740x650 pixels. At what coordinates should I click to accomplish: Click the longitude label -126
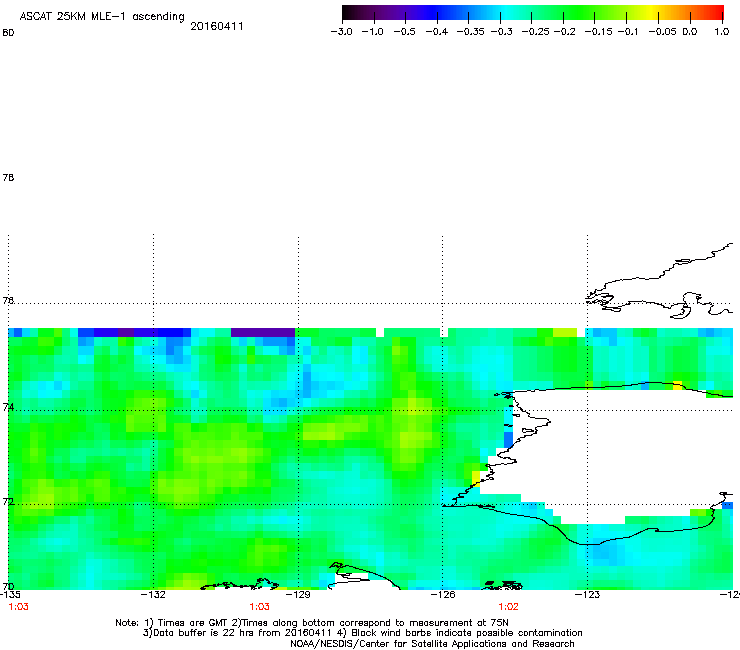(x=443, y=595)
